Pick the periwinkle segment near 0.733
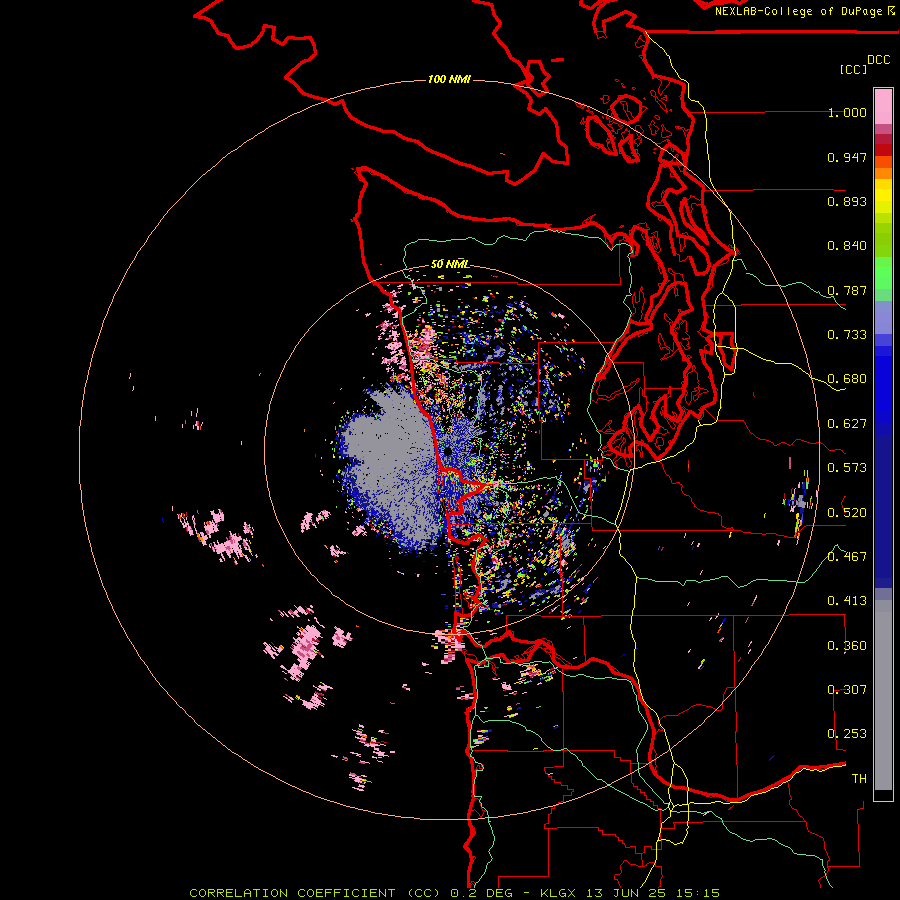 click(883, 317)
